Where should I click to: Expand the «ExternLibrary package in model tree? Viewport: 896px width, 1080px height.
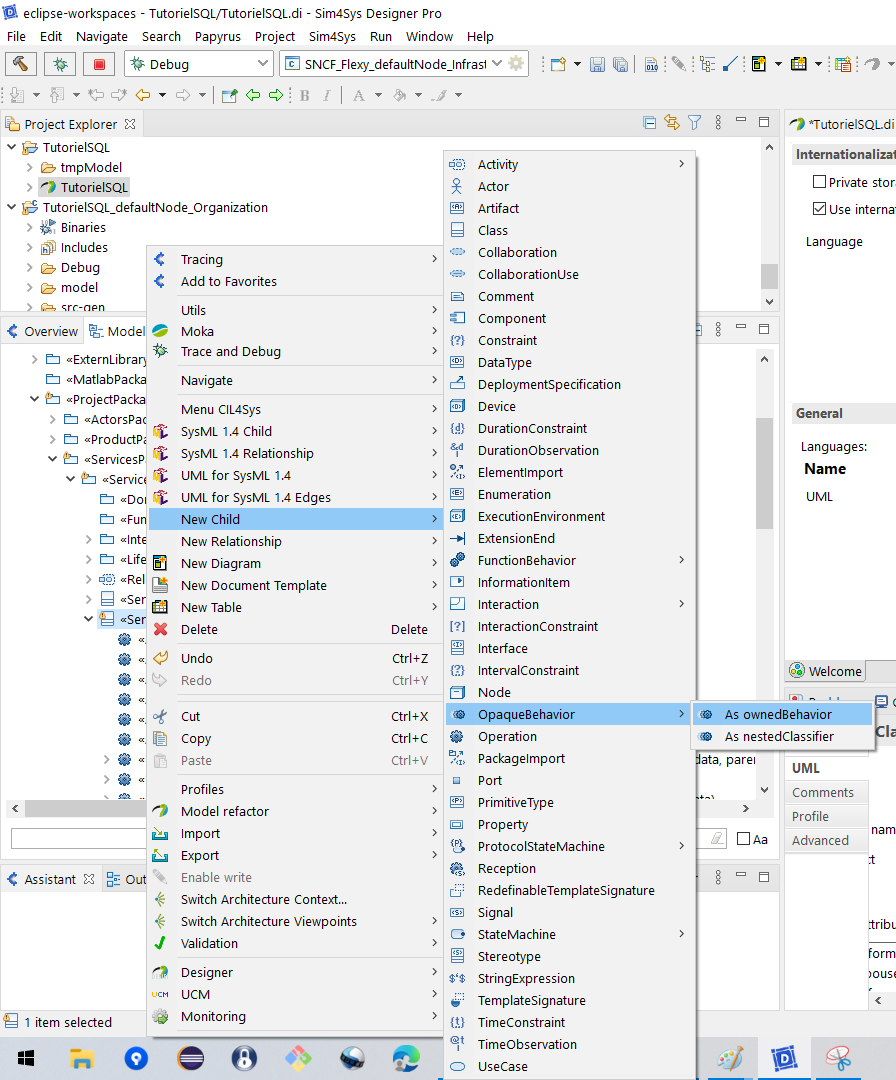[35, 359]
